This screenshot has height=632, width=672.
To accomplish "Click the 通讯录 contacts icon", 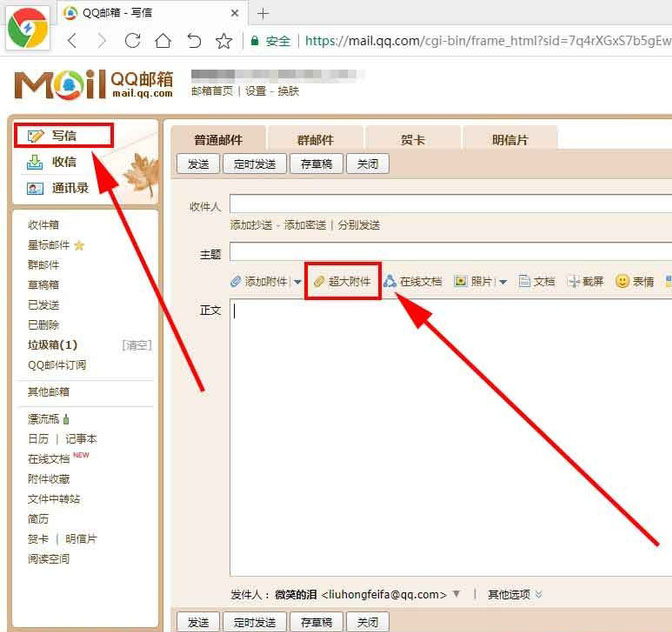I will 35,188.
